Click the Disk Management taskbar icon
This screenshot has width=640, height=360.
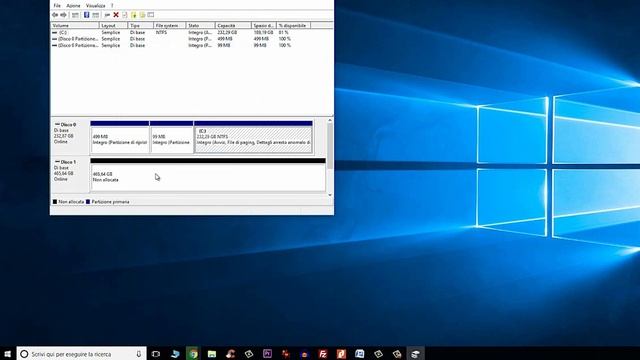415,353
